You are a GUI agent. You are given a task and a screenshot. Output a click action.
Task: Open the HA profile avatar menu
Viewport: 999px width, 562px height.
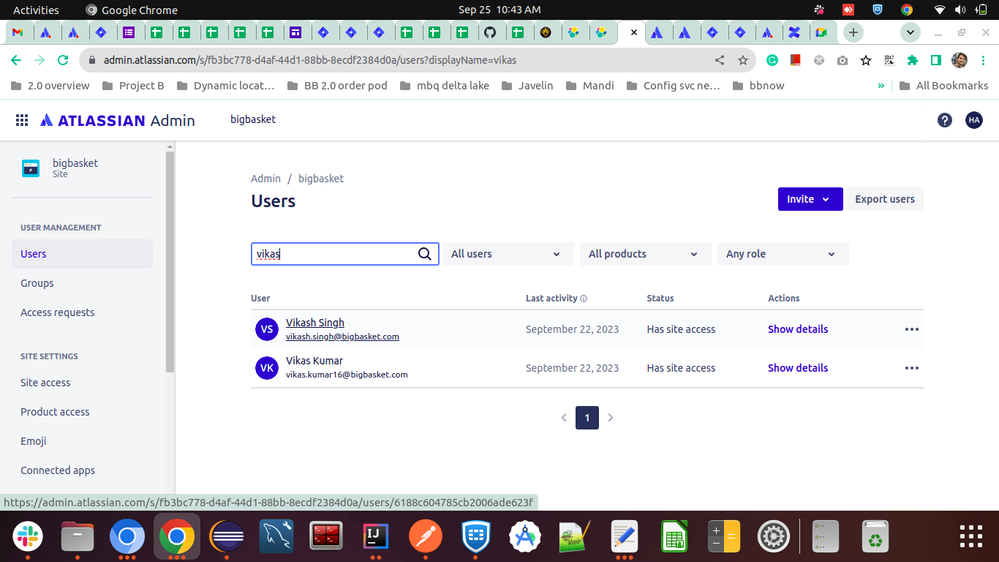click(974, 120)
